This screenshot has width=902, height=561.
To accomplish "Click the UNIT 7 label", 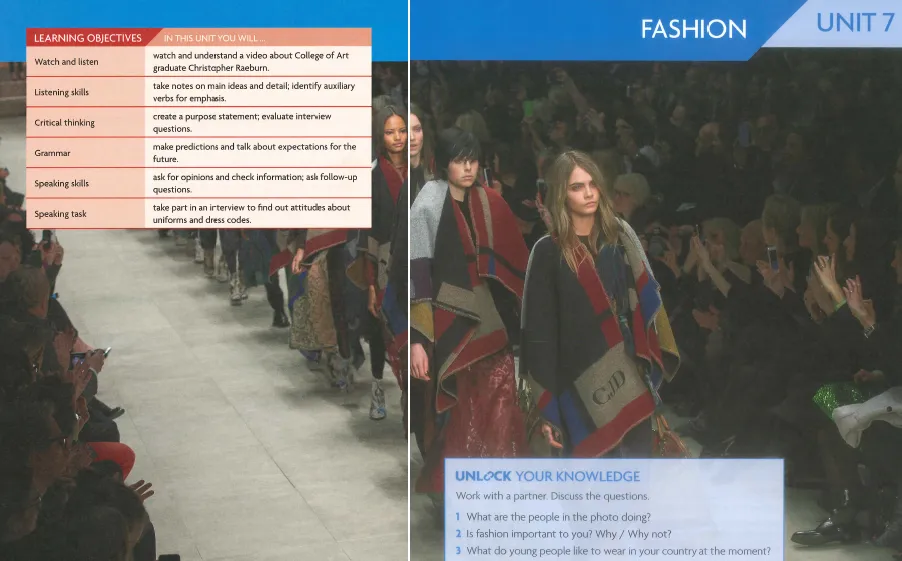I will pyautogui.click(x=854, y=23).
